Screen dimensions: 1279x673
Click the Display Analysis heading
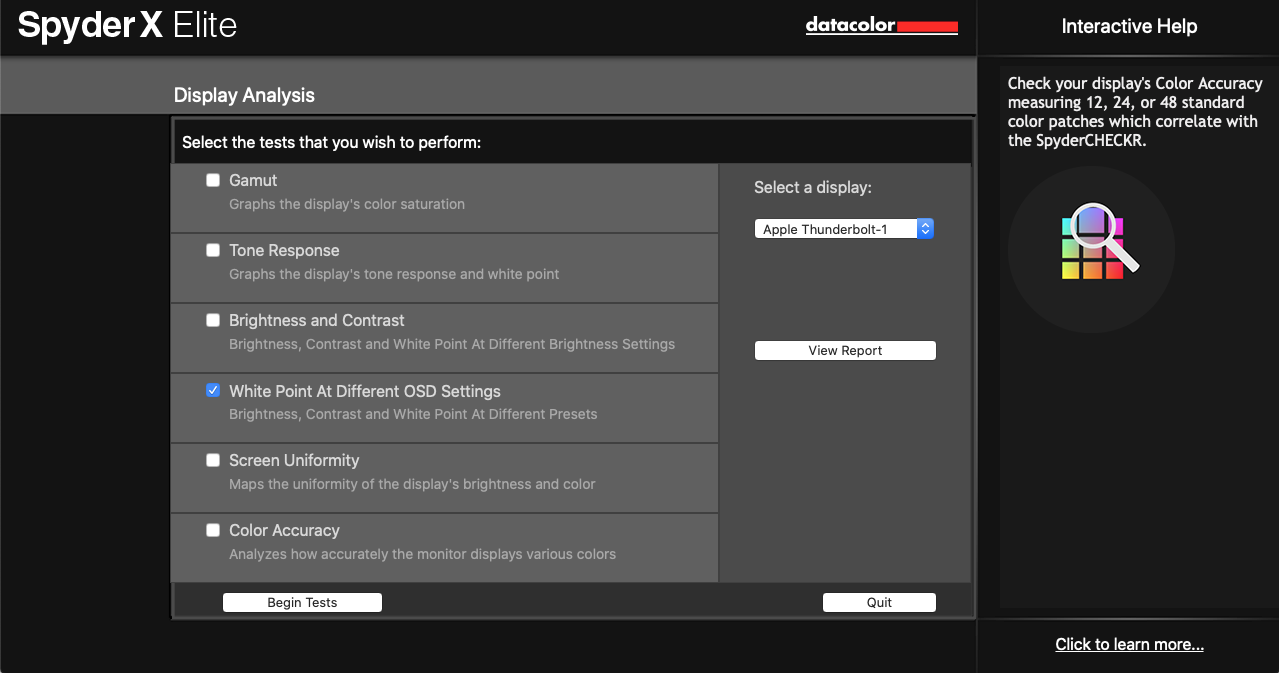244,95
